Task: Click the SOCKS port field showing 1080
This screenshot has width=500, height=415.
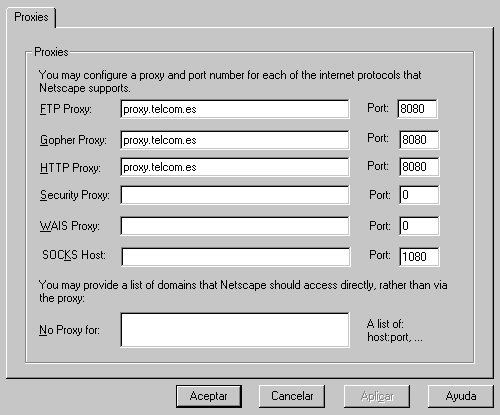Action: (419, 257)
